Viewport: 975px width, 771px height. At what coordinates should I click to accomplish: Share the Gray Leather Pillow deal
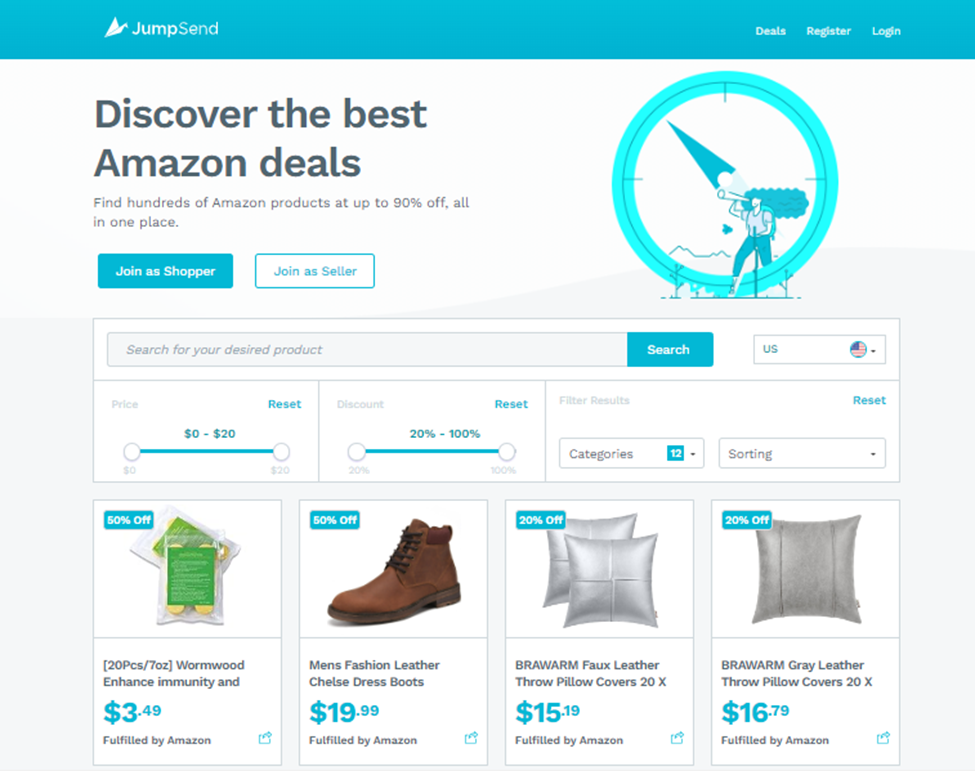pyautogui.click(x=884, y=738)
